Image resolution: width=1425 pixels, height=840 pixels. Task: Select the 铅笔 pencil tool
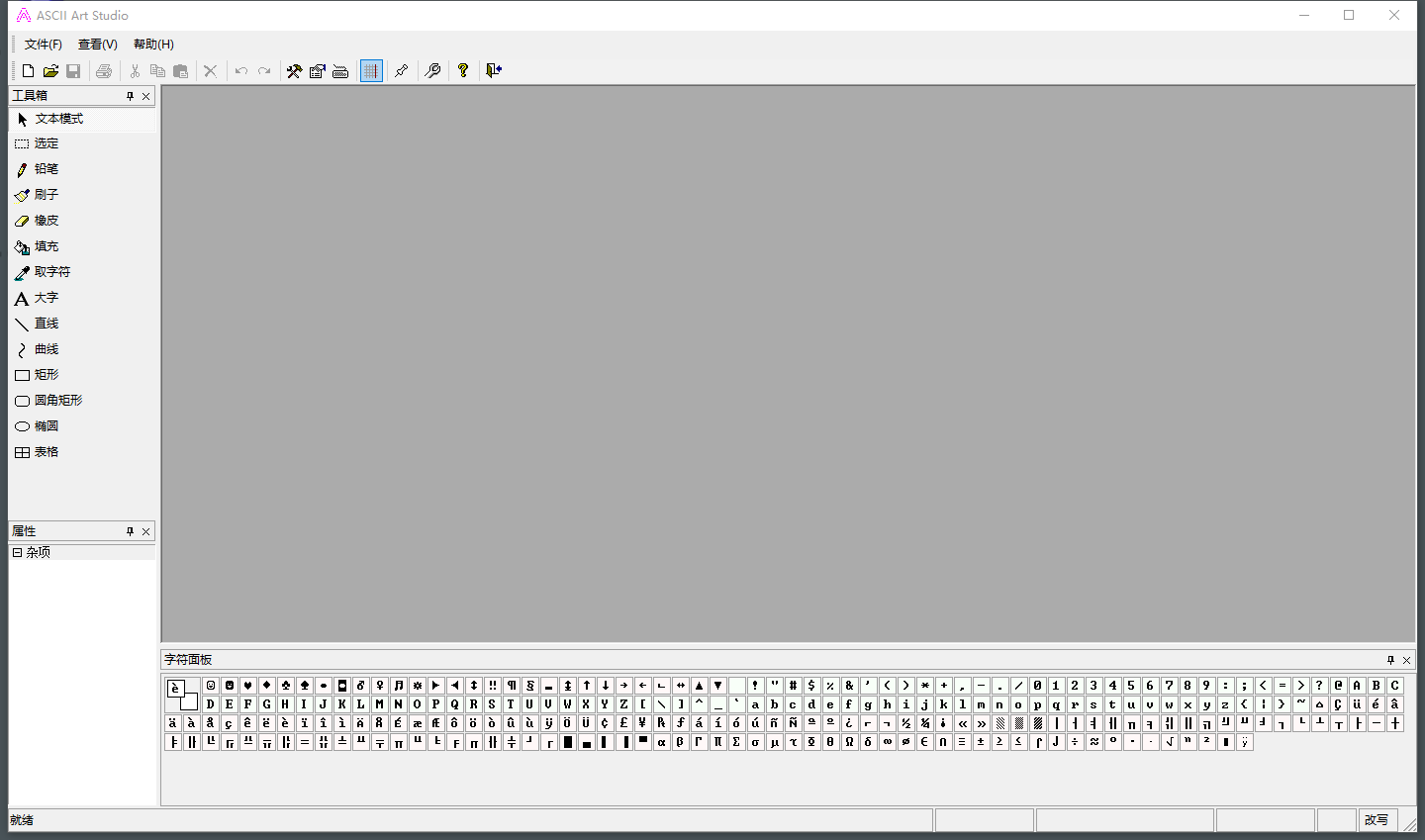(x=46, y=169)
